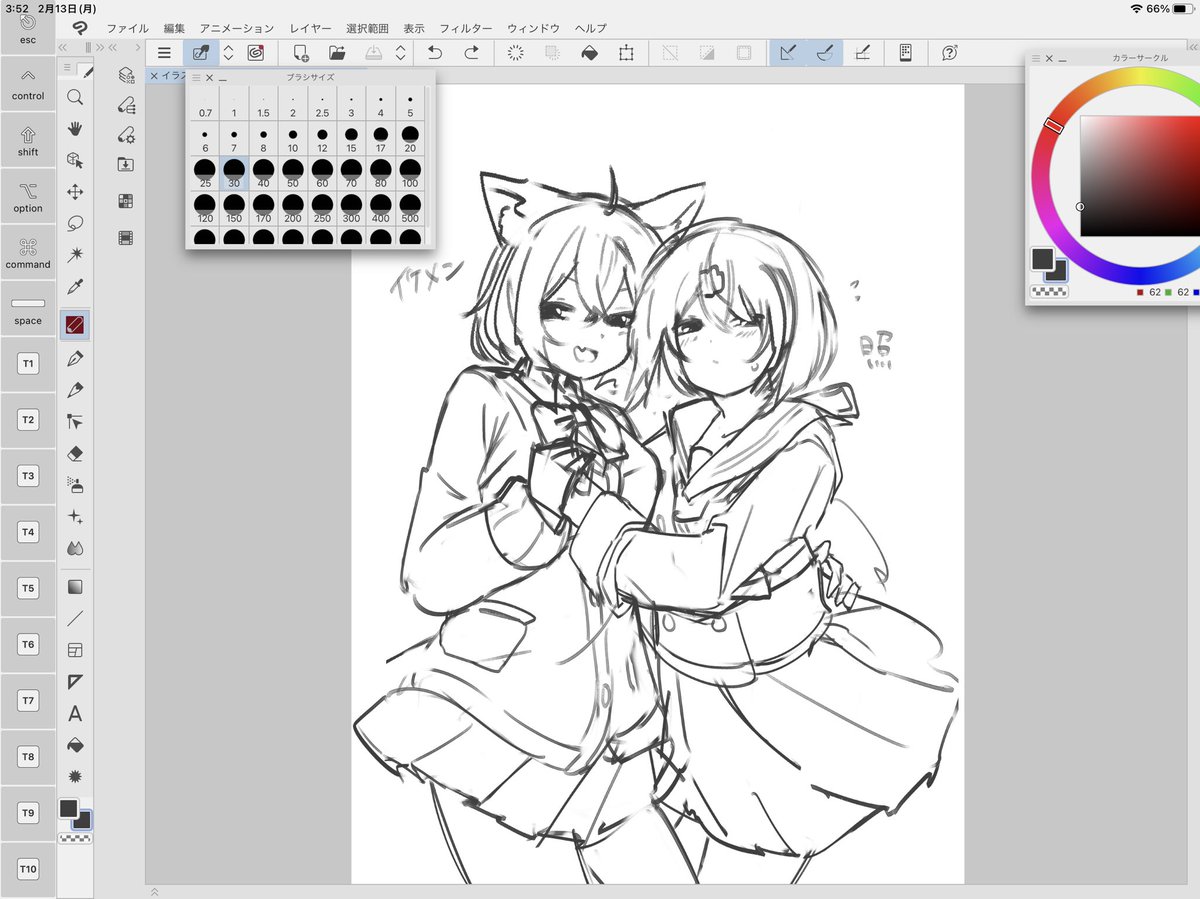Choose brush size 12

322,138
